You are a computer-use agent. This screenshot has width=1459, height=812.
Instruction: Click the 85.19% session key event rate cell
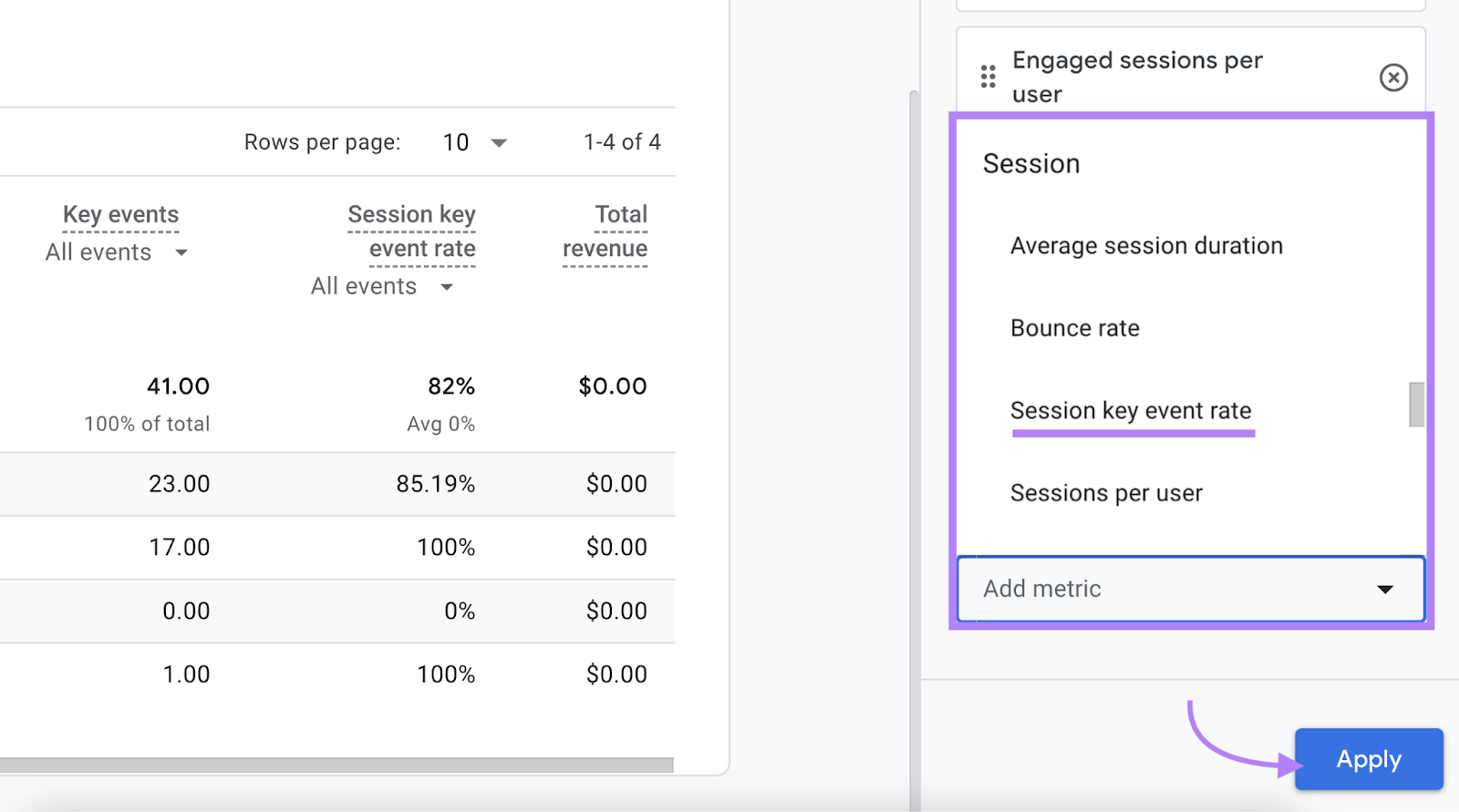[435, 484]
